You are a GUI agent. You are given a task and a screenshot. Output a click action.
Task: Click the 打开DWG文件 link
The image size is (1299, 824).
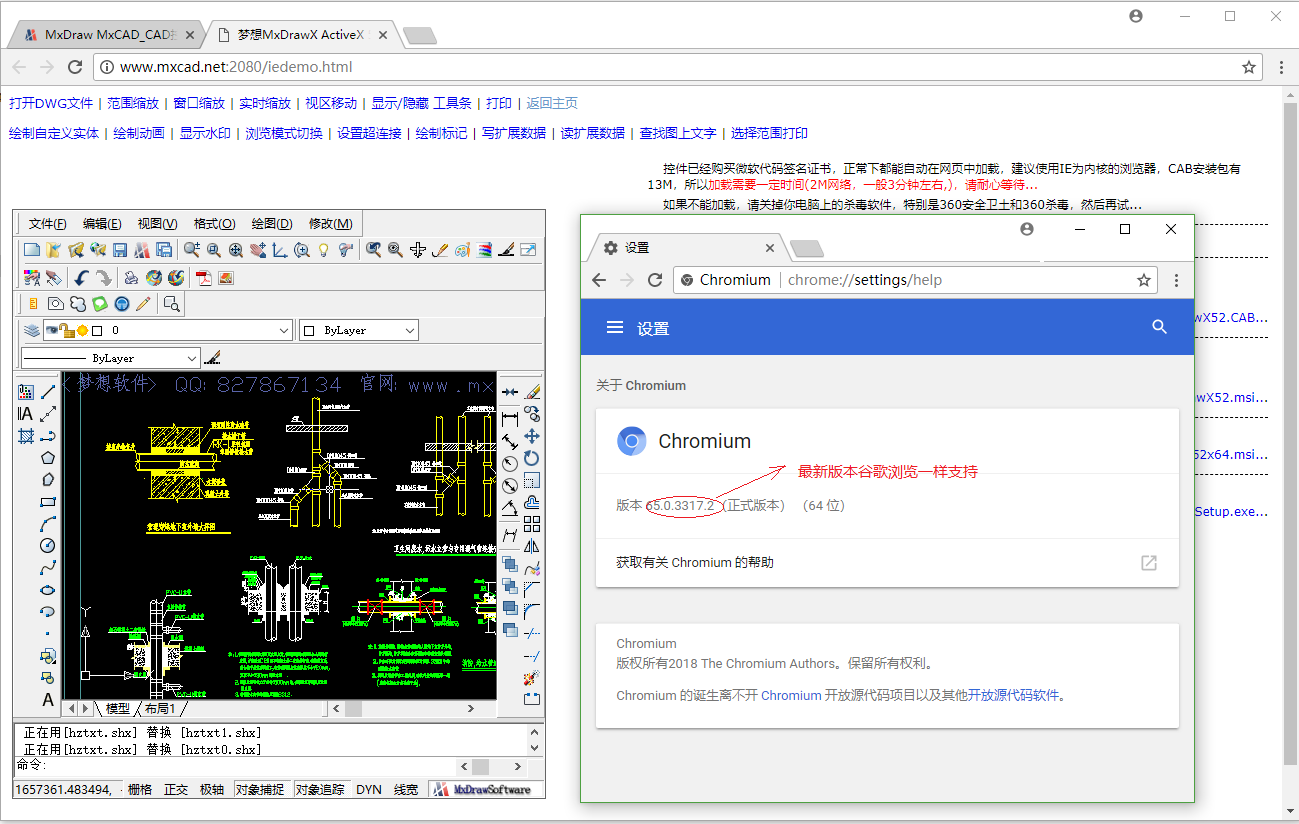pyautogui.click(x=48, y=103)
